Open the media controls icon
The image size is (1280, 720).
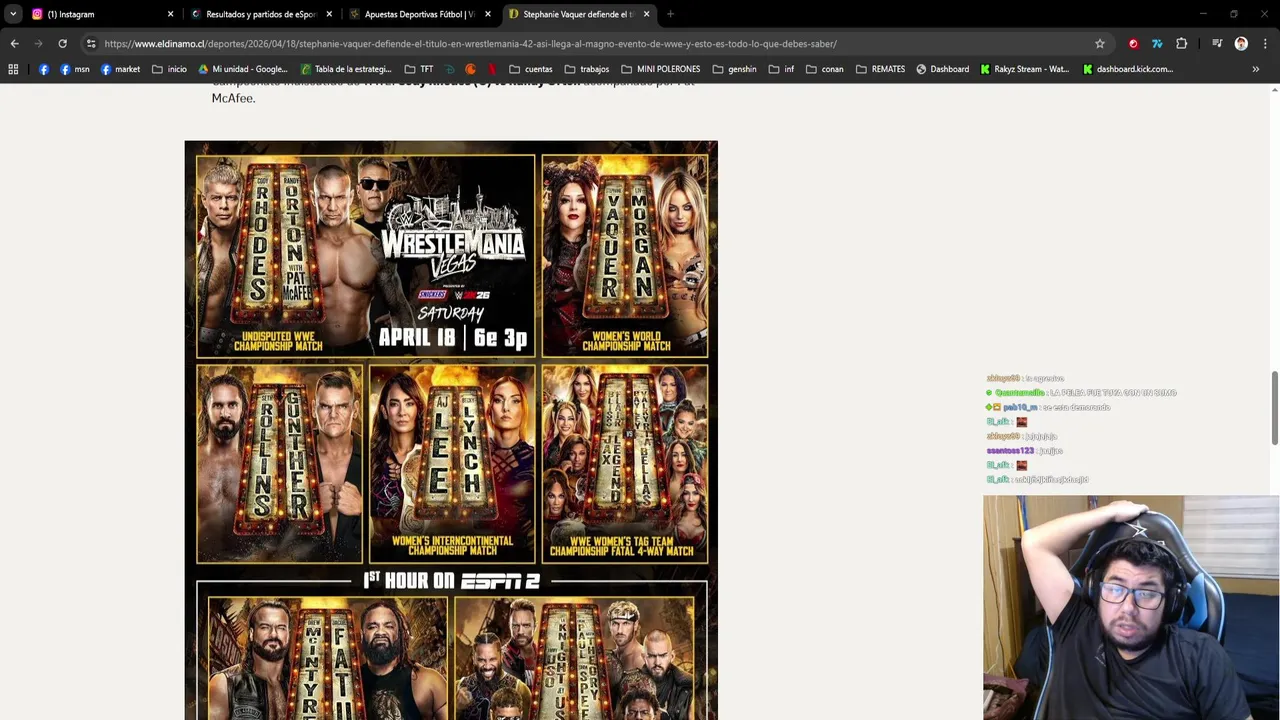[x=1217, y=43]
